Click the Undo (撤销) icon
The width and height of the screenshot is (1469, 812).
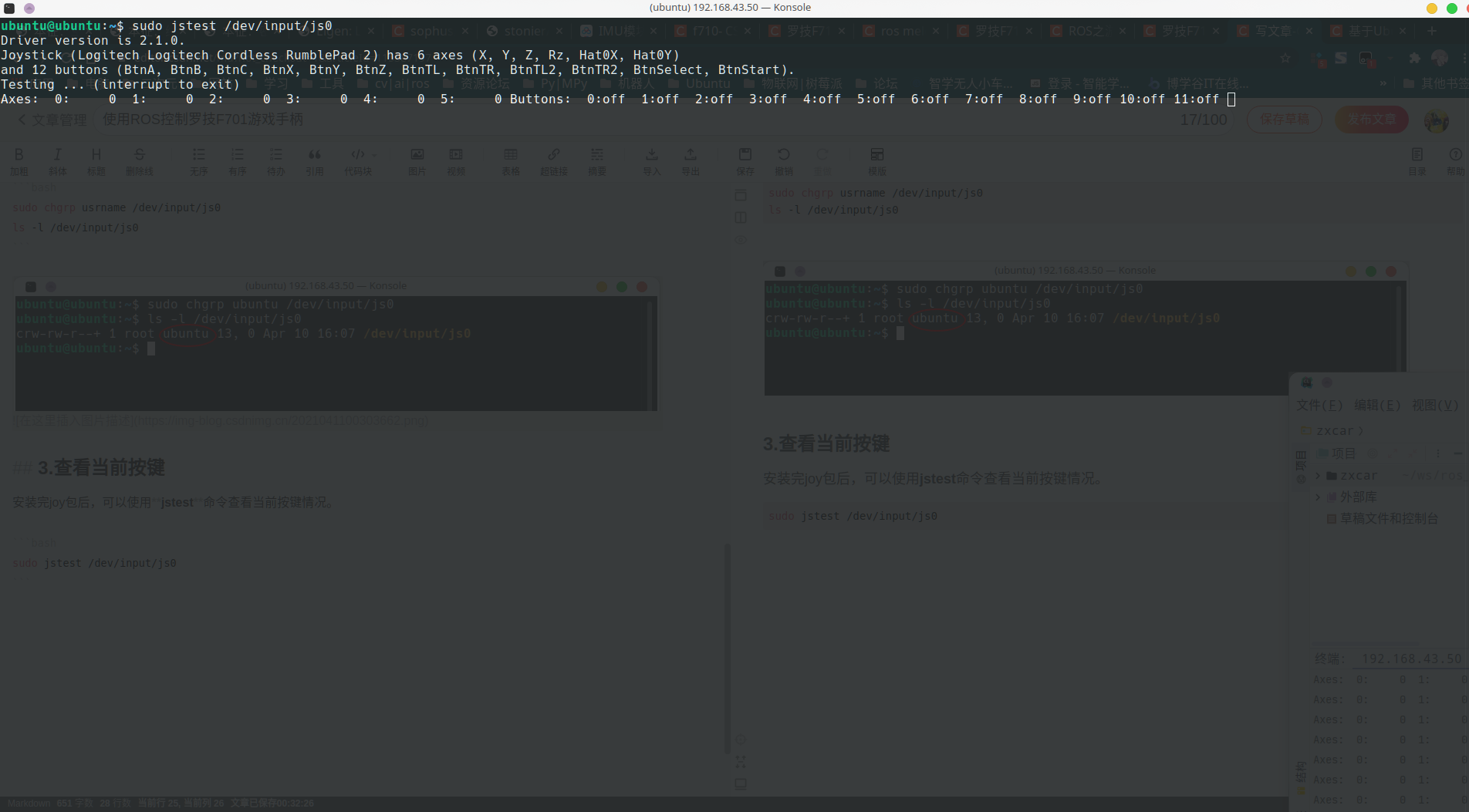(x=784, y=160)
